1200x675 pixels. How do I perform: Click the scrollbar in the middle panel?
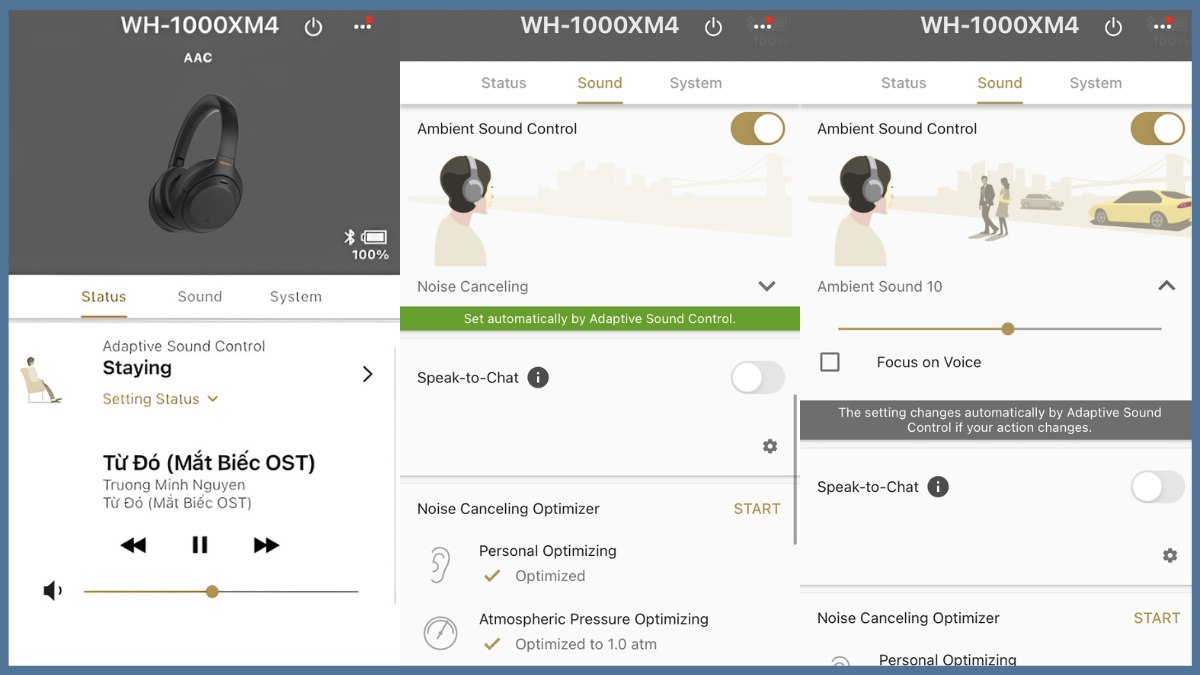[796, 469]
